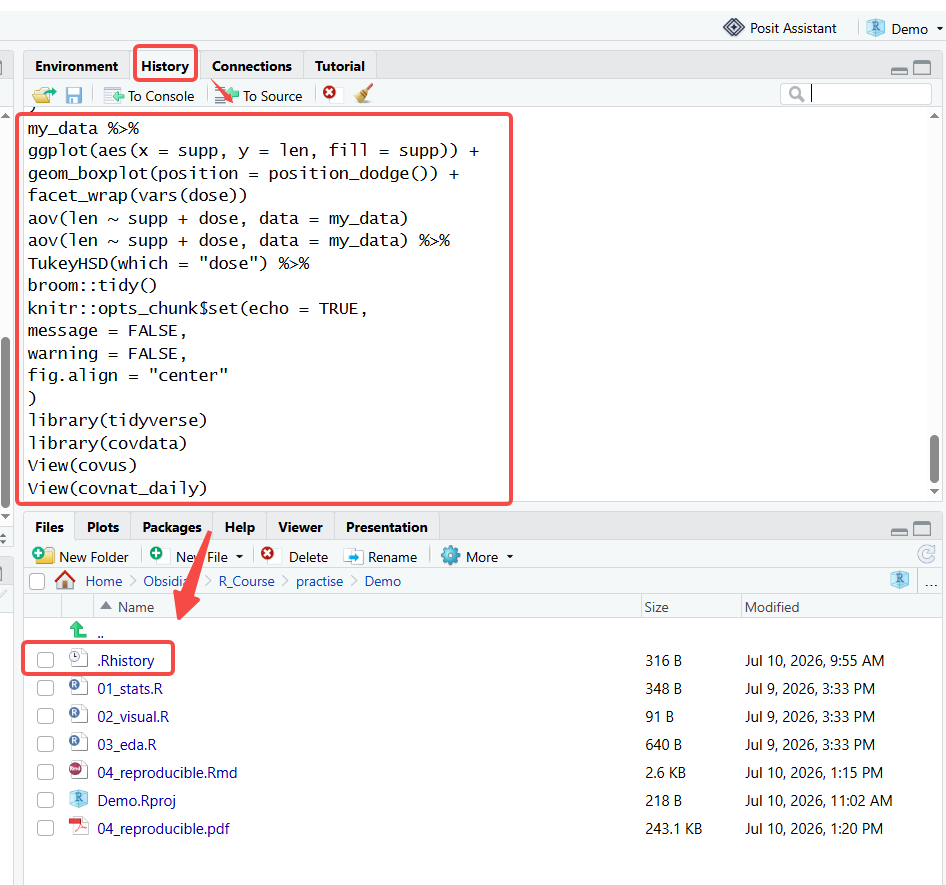Navigate to R_Course breadcrumb
Screen dimensions: 946x885
246,582
